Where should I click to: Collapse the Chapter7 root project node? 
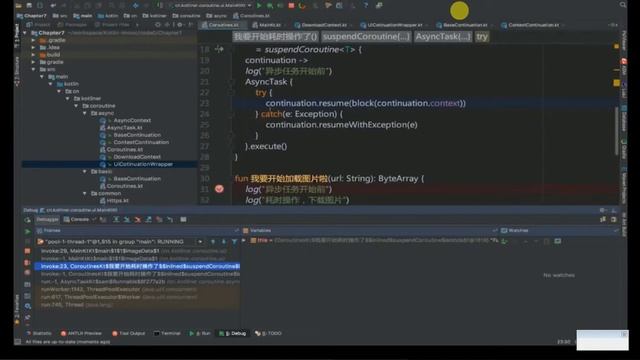click(x=25, y=33)
